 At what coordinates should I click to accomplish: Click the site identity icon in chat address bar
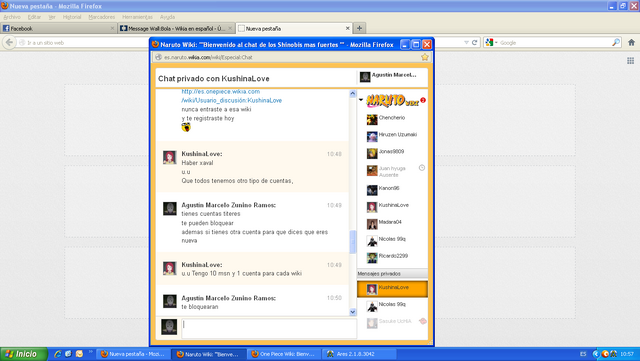(x=158, y=57)
